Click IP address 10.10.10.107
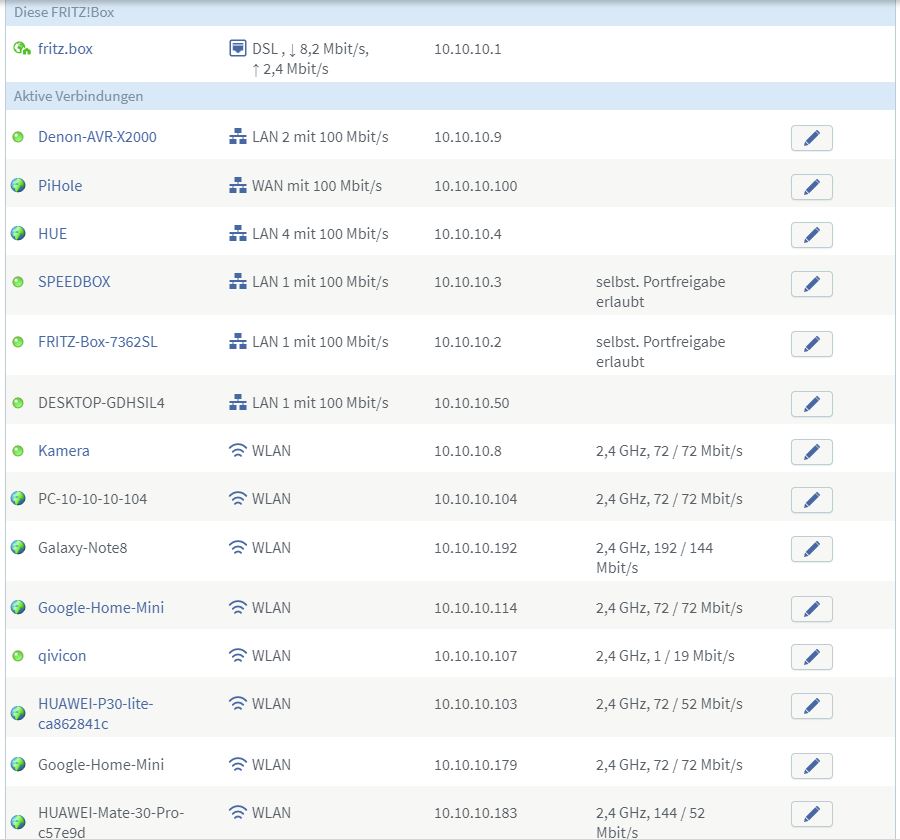The height and width of the screenshot is (840, 900). tap(475, 656)
